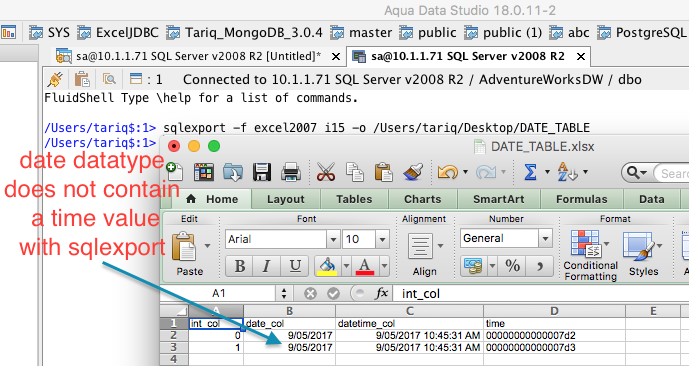Click the AutoSum sigma icon
This screenshot has height=366, width=689.
click(530, 172)
